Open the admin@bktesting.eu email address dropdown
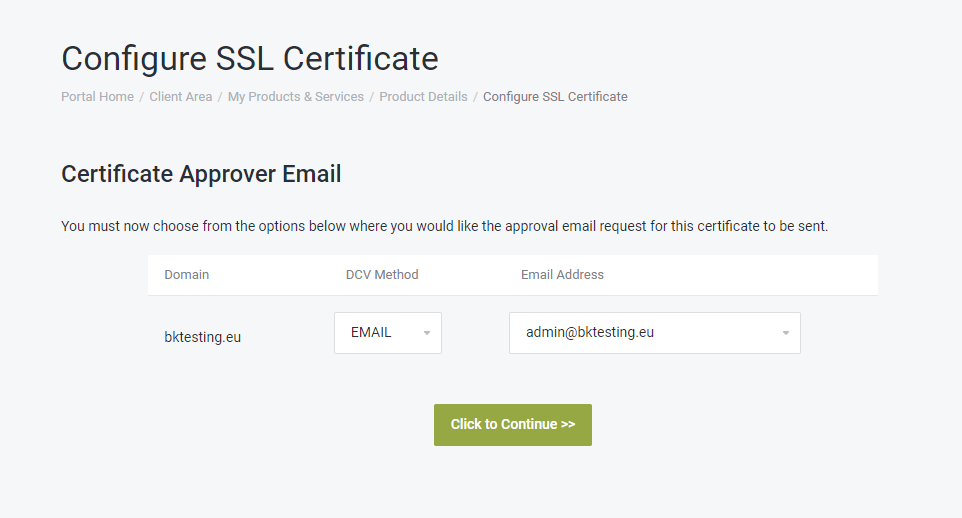 pyautogui.click(x=655, y=333)
